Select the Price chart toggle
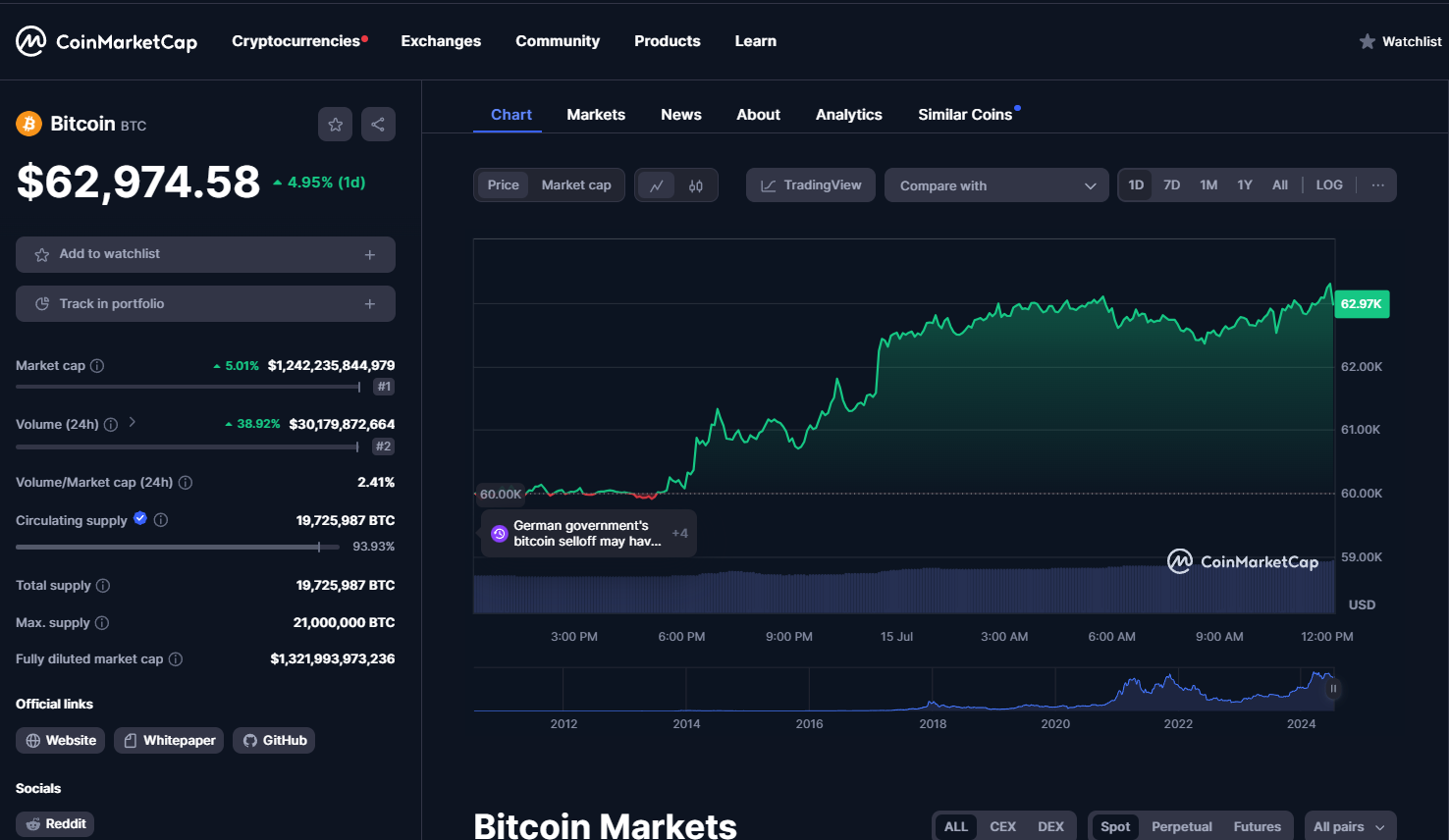 click(504, 185)
